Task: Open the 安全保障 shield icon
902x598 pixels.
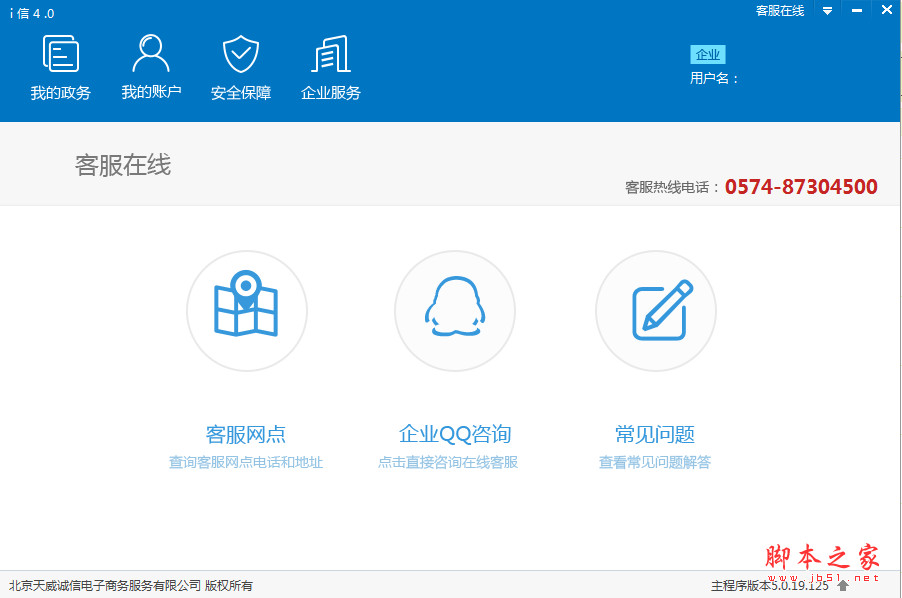Action: point(240,53)
